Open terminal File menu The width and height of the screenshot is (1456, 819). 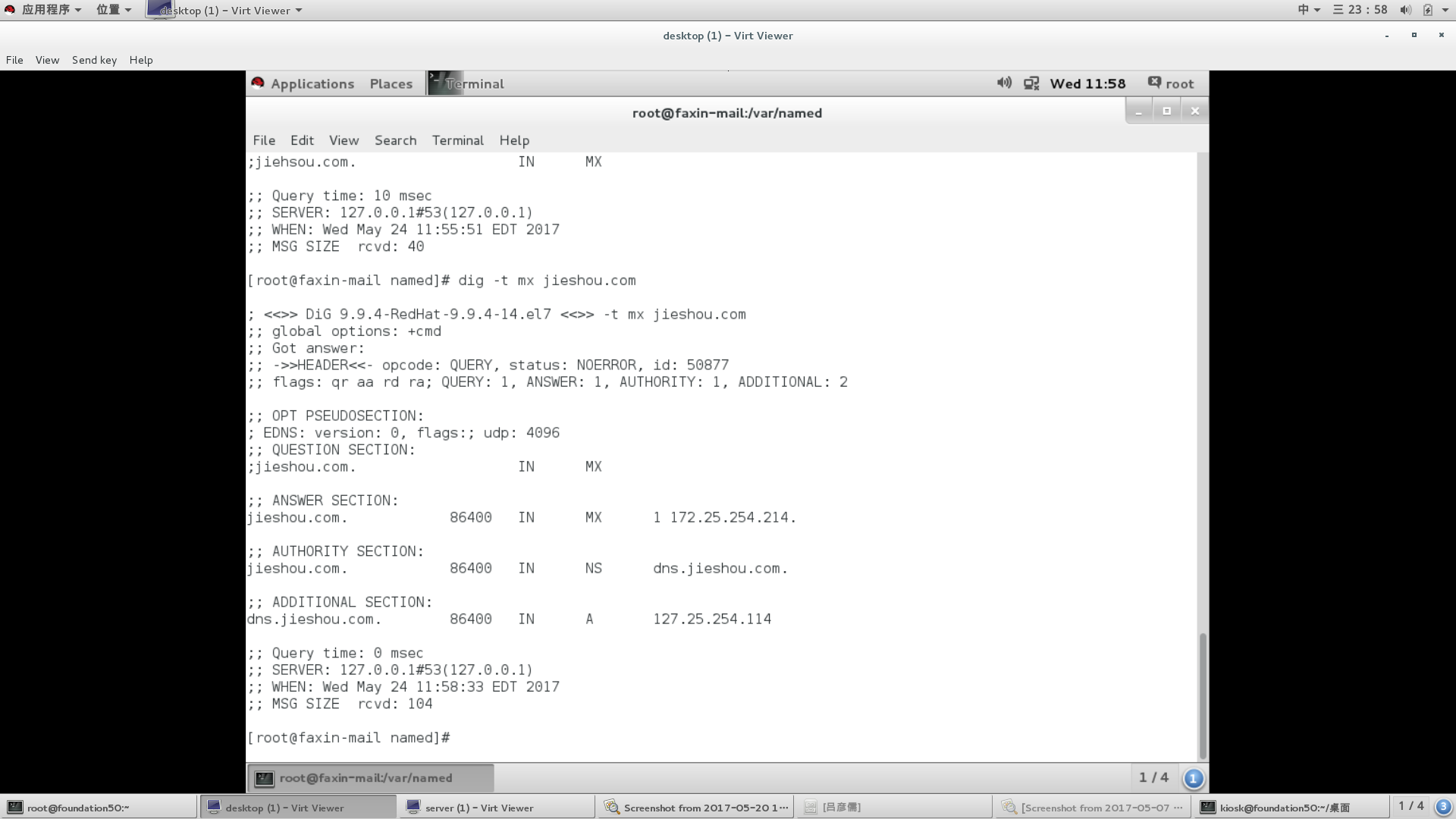pos(264,140)
